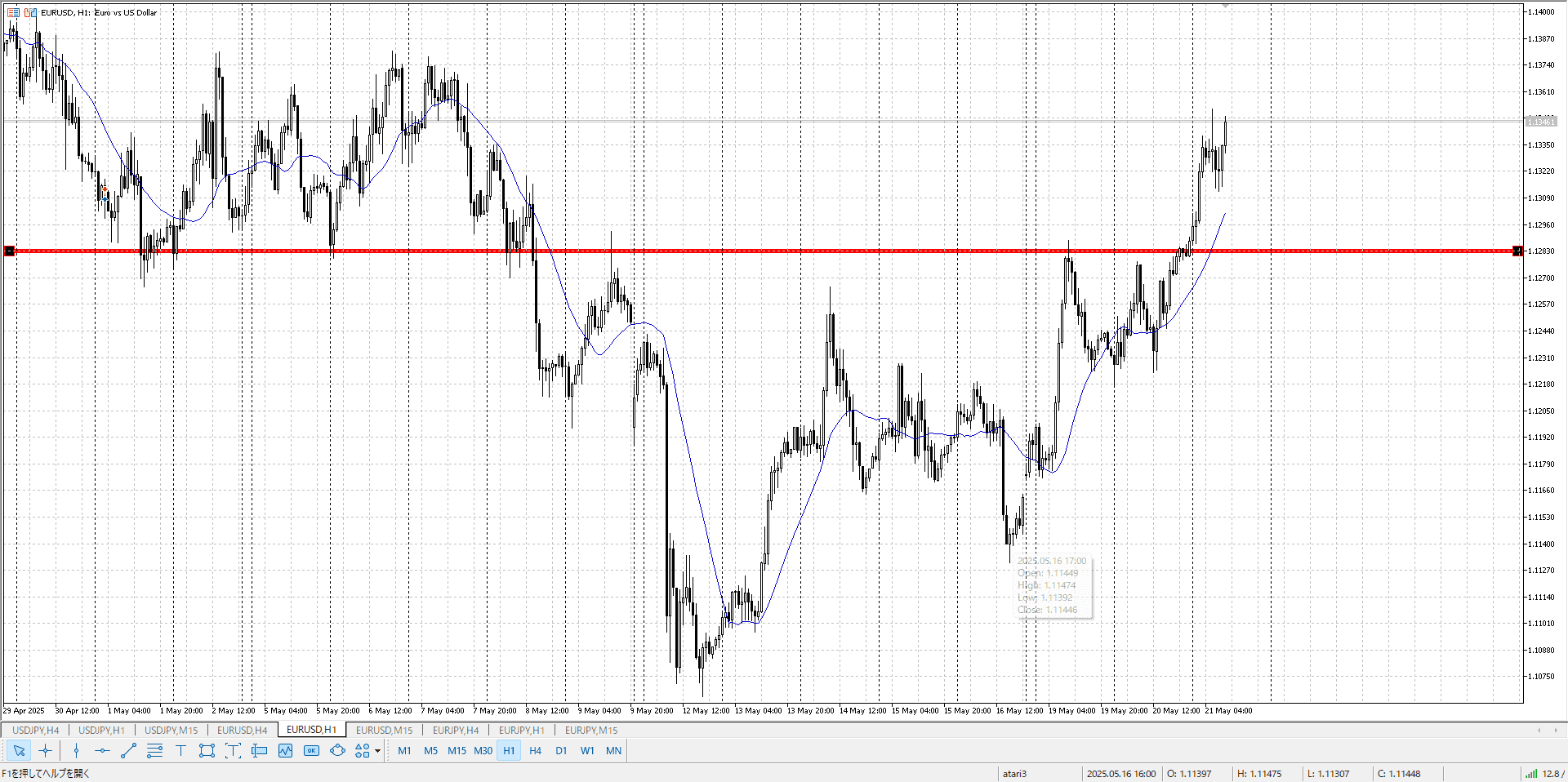Select the red horizontal line's right handle
The image size is (1568, 782).
1517,251
